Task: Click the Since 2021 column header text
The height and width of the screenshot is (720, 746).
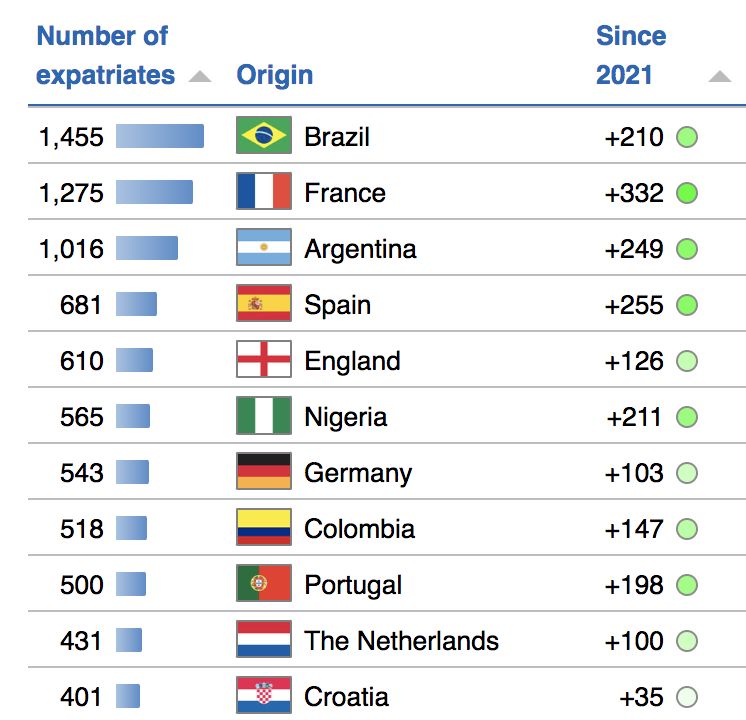Action: click(x=631, y=55)
